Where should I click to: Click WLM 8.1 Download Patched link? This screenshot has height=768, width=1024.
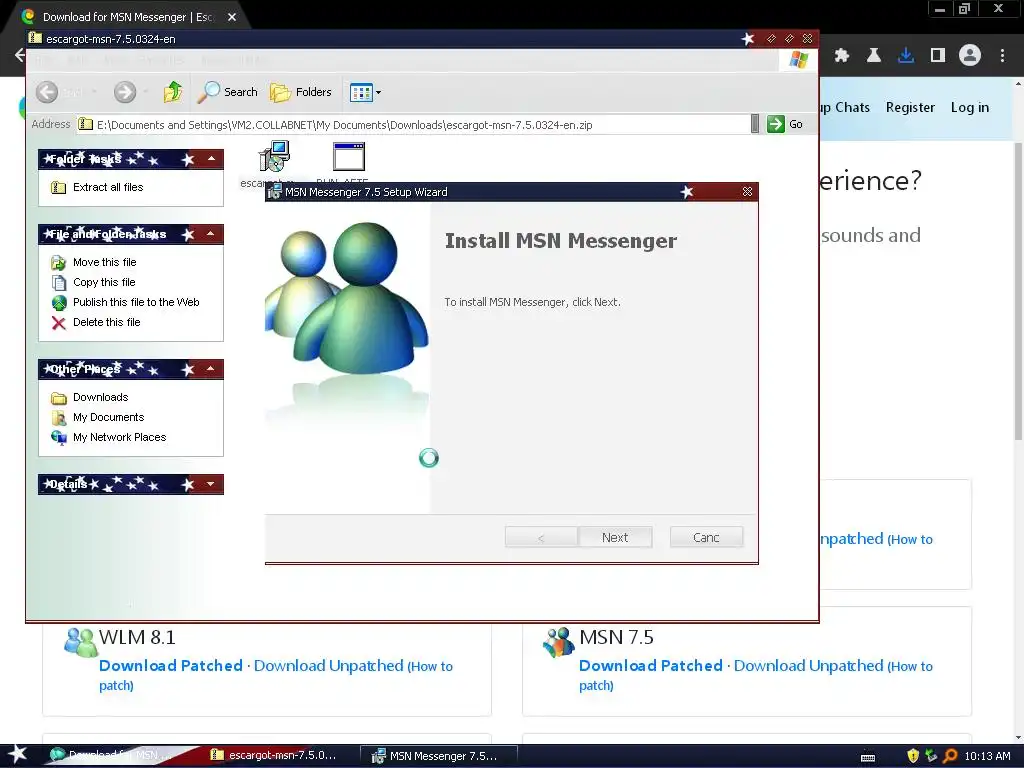pos(170,665)
